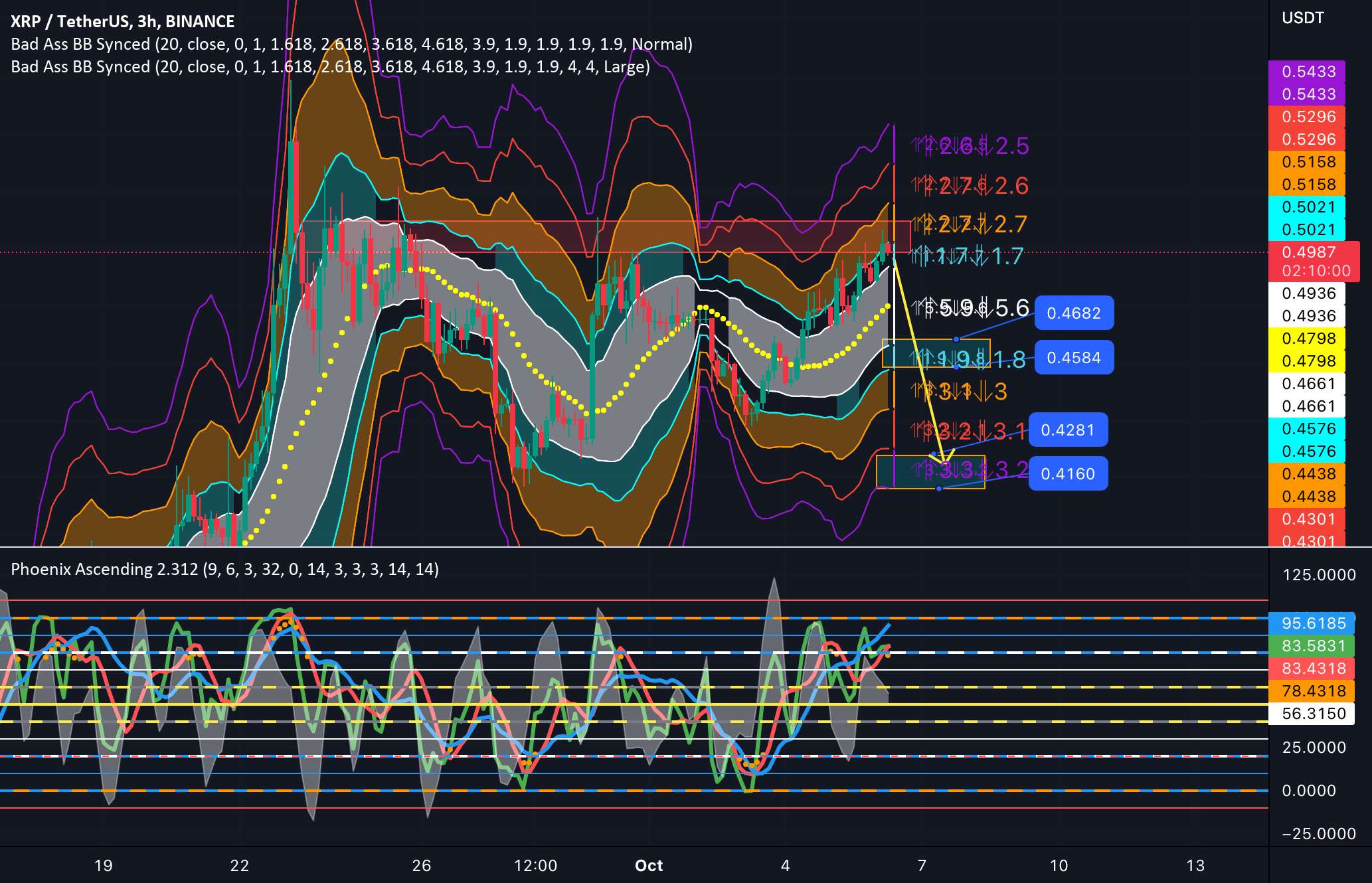Click the 26 date label on the time axis

click(421, 865)
